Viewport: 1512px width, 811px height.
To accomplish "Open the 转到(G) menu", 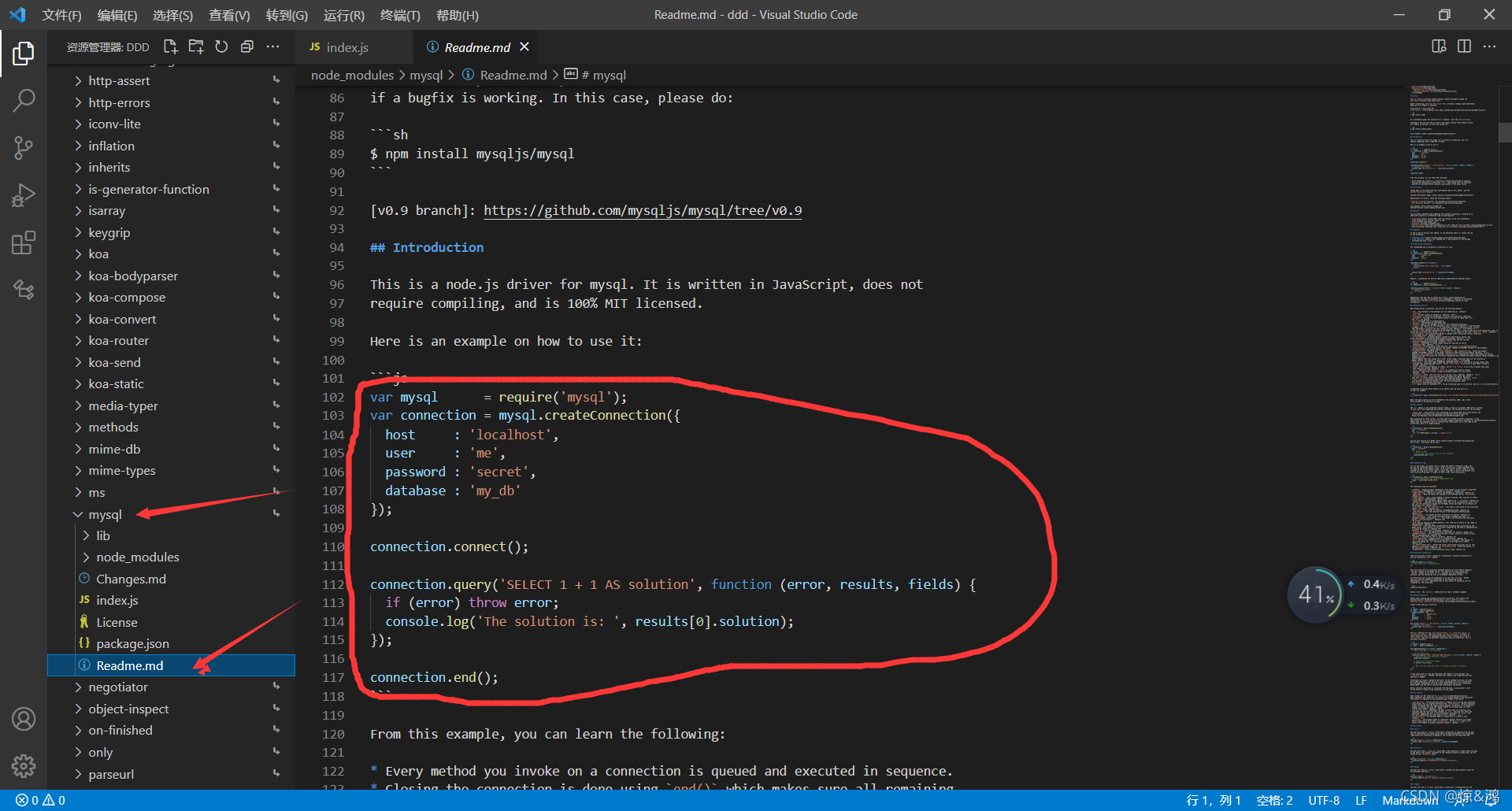I will [287, 15].
